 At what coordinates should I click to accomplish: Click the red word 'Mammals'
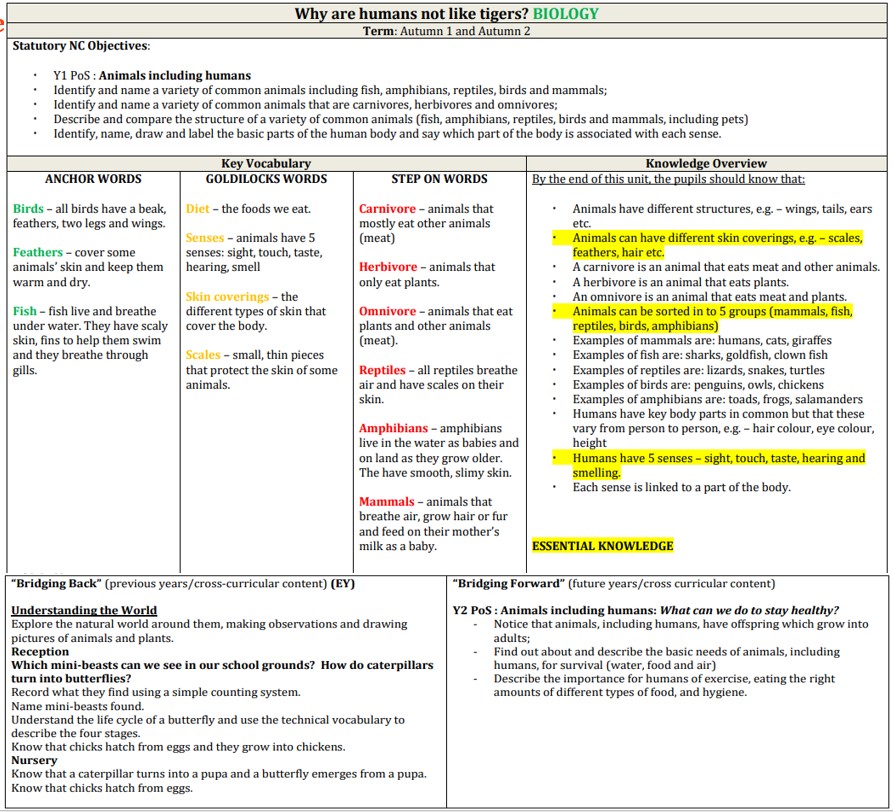tap(386, 502)
